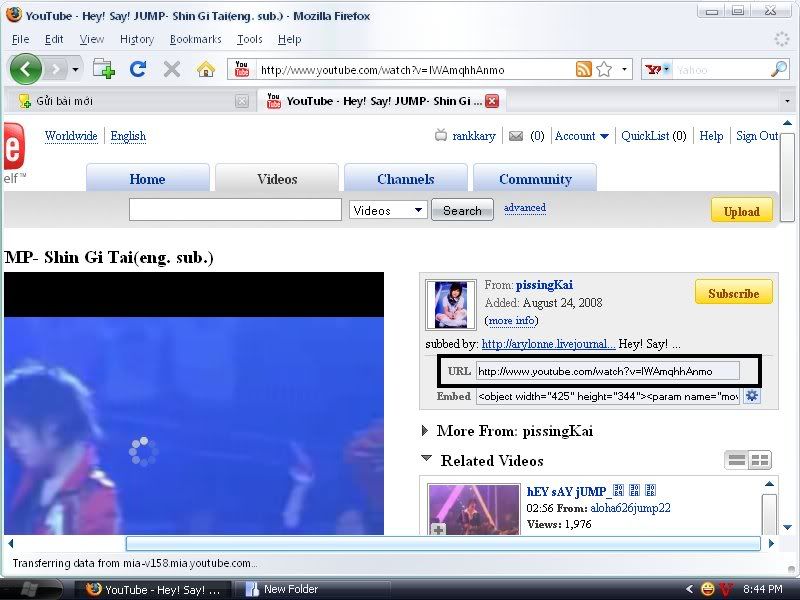Click the Search button
Screen dimensions: 800x600
coord(462,210)
